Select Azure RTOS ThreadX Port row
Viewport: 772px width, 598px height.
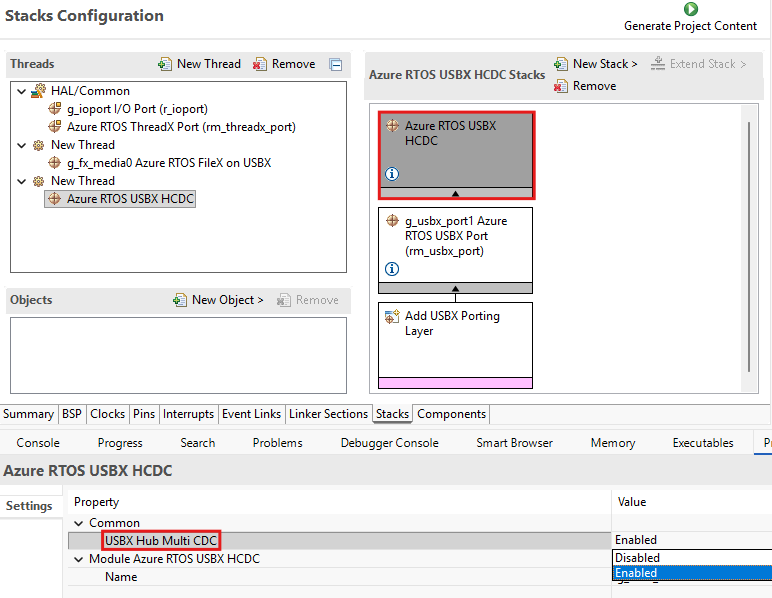181,127
